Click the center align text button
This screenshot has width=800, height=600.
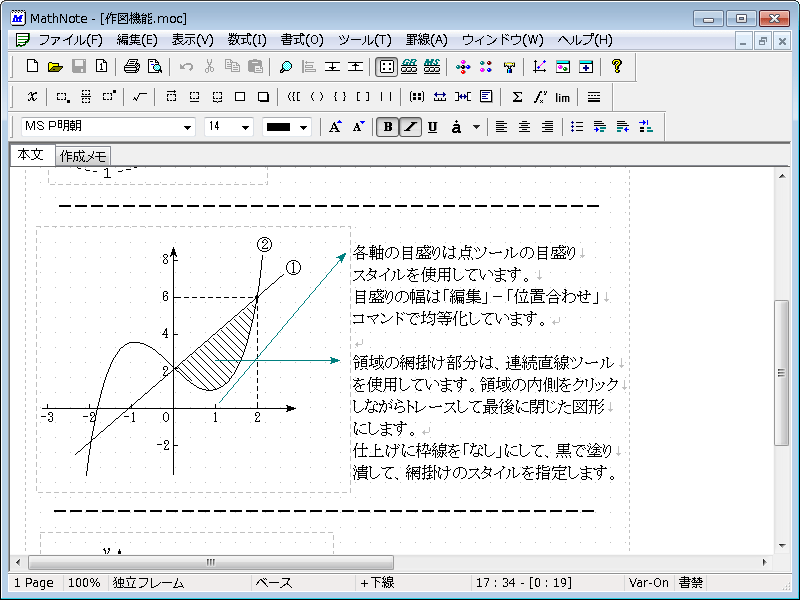(x=524, y=127)
